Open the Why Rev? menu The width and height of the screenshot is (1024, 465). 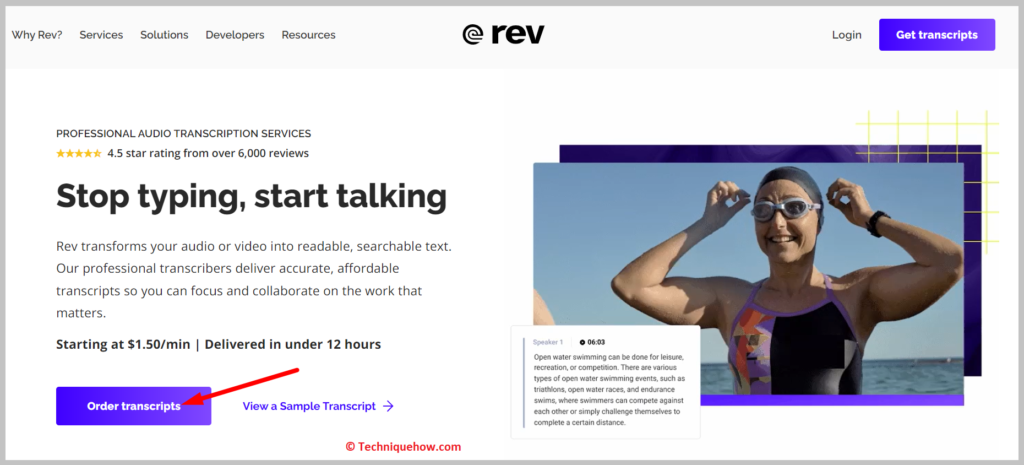tap(37, 35)
